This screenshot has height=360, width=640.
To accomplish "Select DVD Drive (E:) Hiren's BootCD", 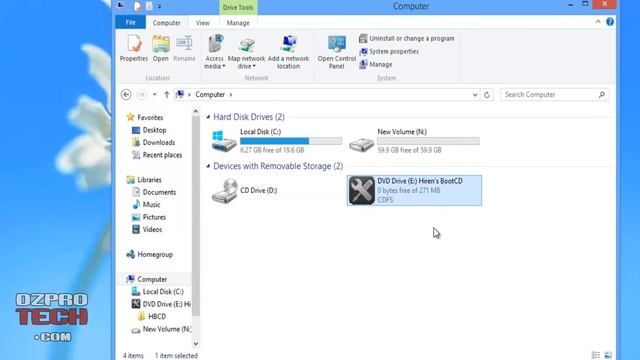I will click(x=414, y=191).
